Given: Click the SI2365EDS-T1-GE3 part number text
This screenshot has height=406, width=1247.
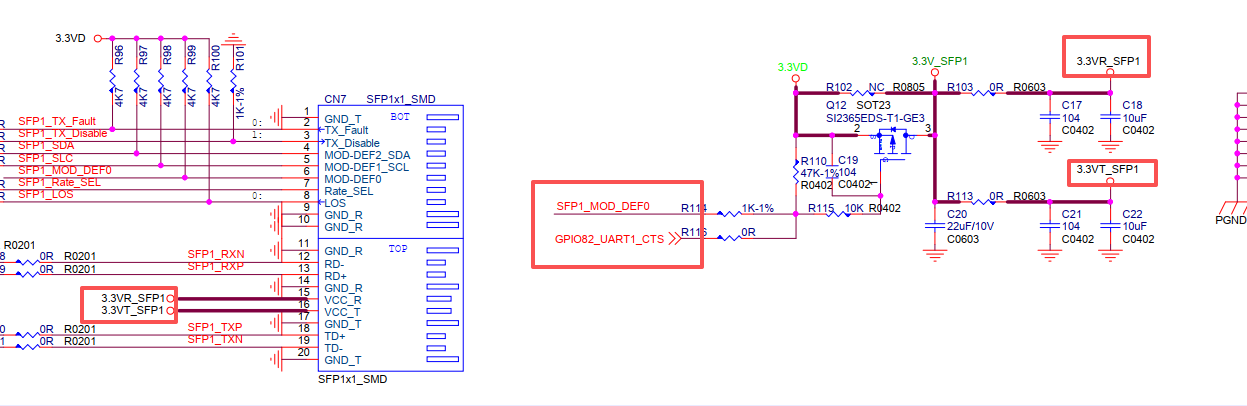Looking at the screenshot, I should [875, 118].
